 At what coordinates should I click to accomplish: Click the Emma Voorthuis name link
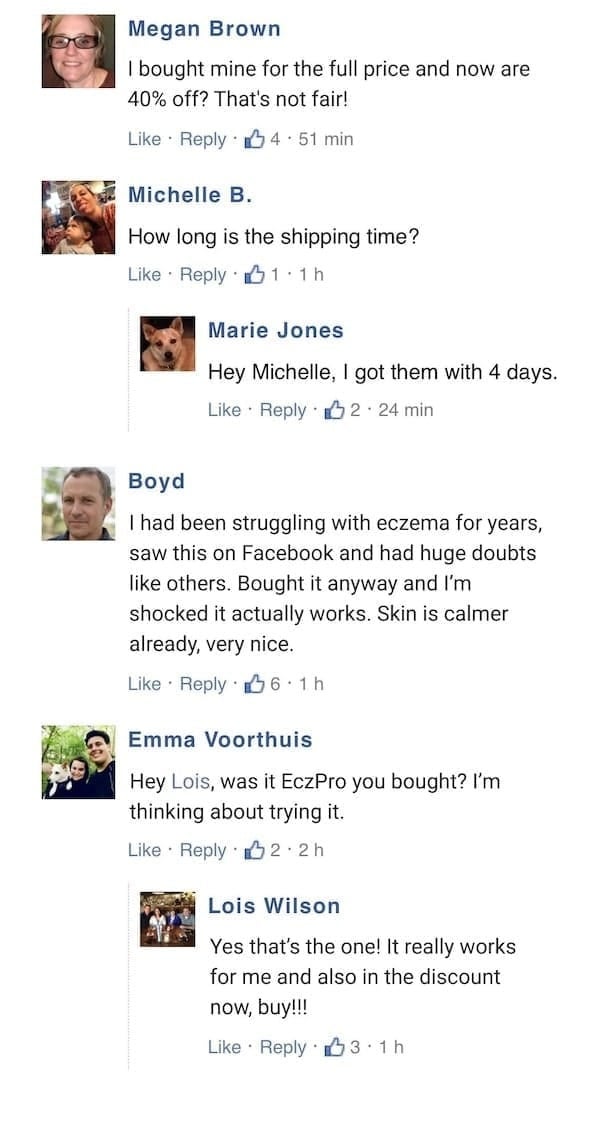tap(220, 740)
